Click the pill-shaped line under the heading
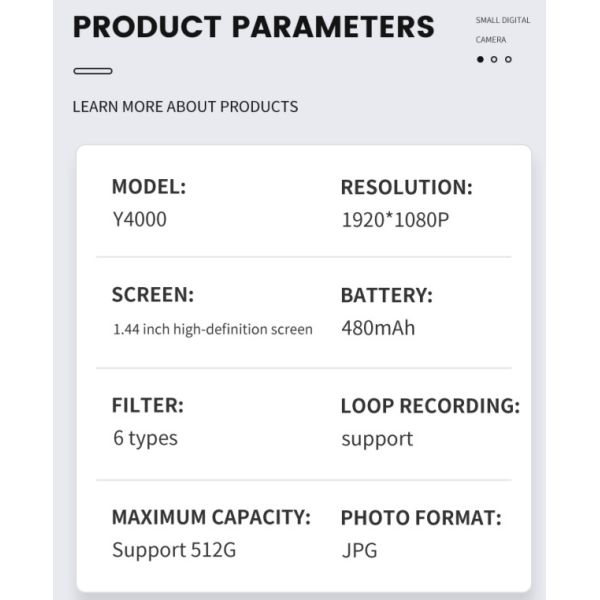Viewport: 600px width, 600px height. coord(93,71)
